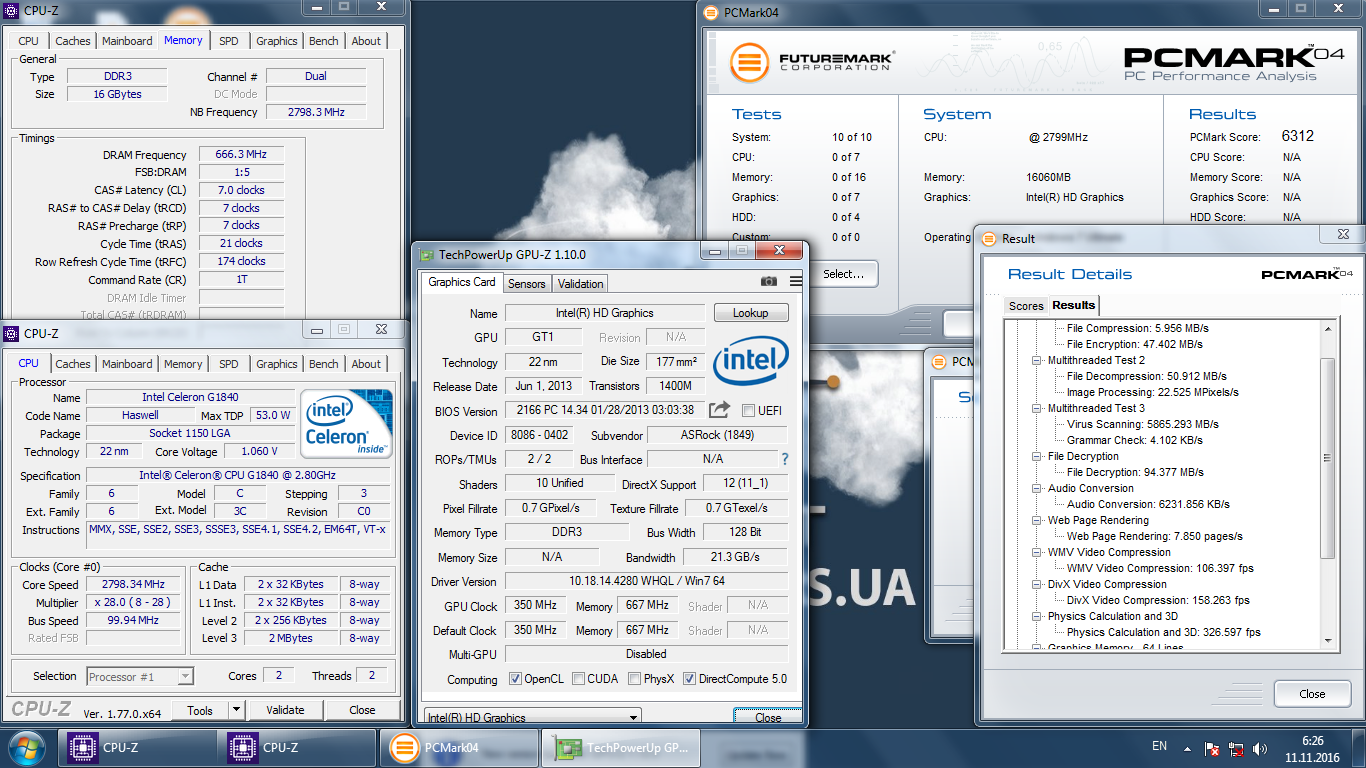Enable the UEFI checkbox in GPU-Z
The height and width of the screenshot is (768, 1366).
tap(749, 410)
